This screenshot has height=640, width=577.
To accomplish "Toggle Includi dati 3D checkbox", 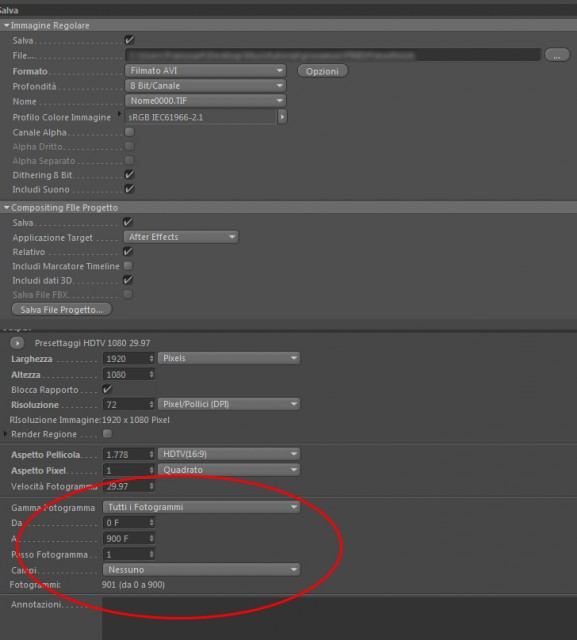I will pyautogui.click(x=128, y=280).
